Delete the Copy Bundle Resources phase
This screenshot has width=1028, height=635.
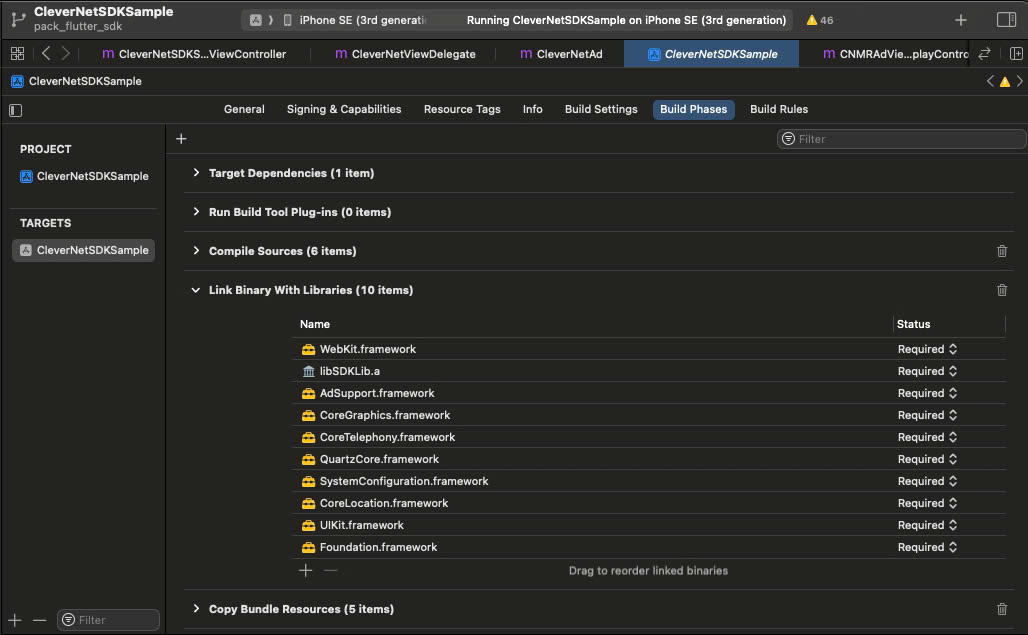1002,609
